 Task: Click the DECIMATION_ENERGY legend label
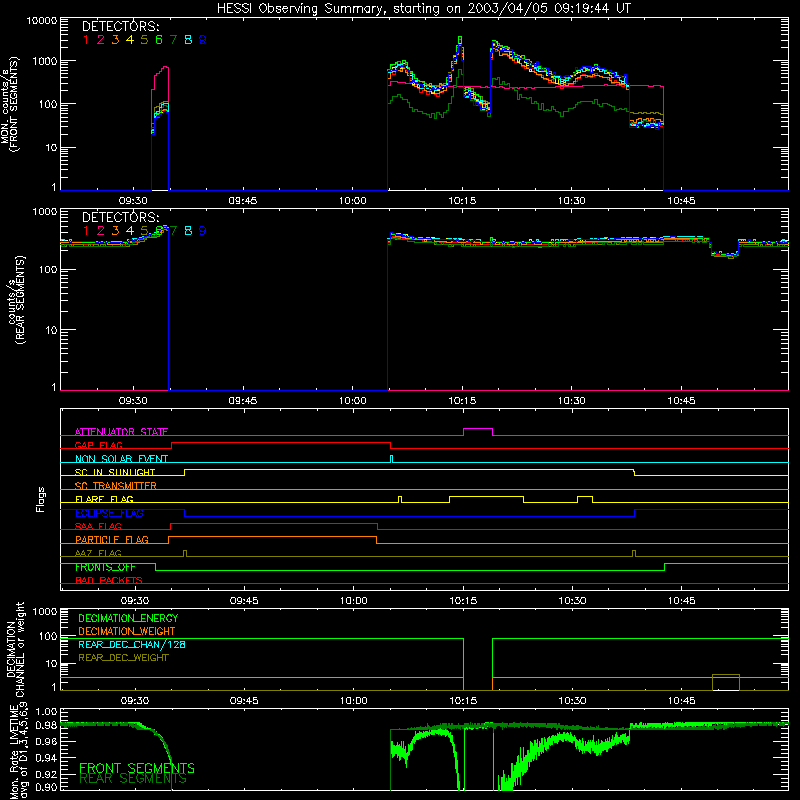128,618
